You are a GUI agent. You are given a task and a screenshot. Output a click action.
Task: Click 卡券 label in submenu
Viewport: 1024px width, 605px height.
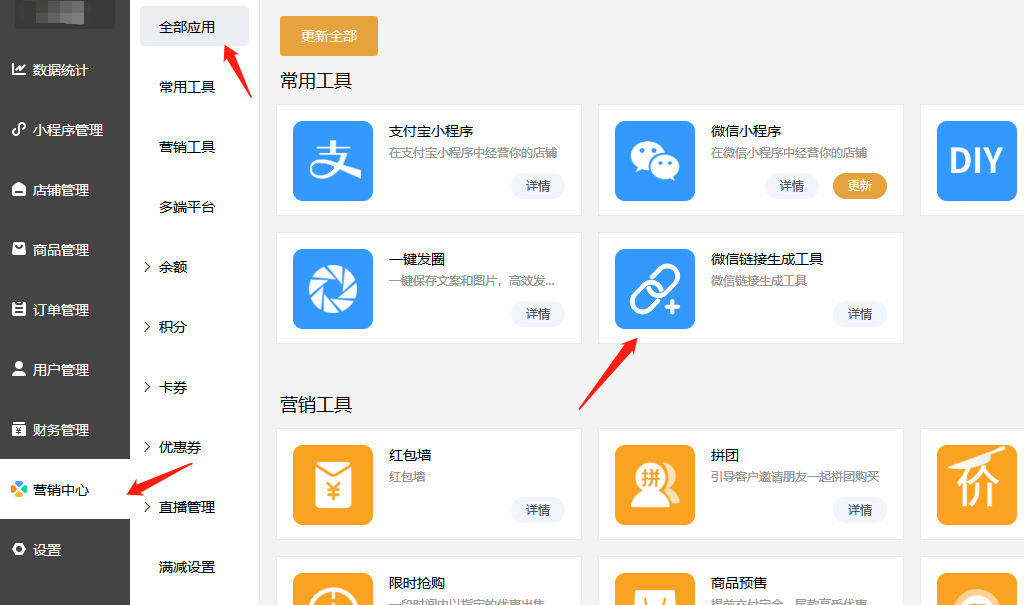click(173, 387)
